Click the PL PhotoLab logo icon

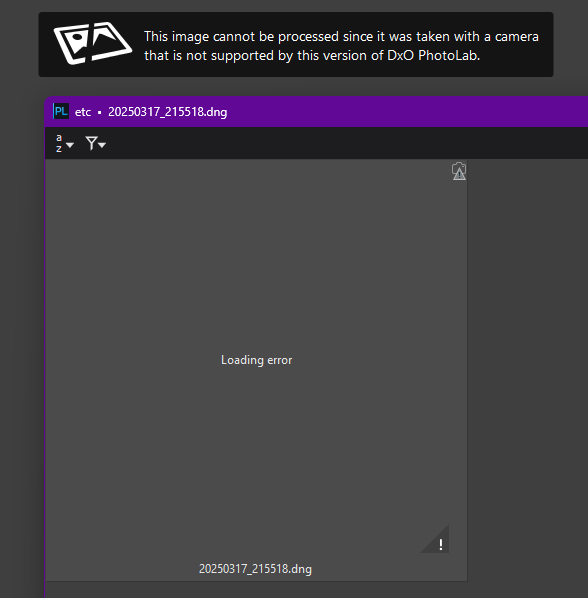(x=61, y=111)
